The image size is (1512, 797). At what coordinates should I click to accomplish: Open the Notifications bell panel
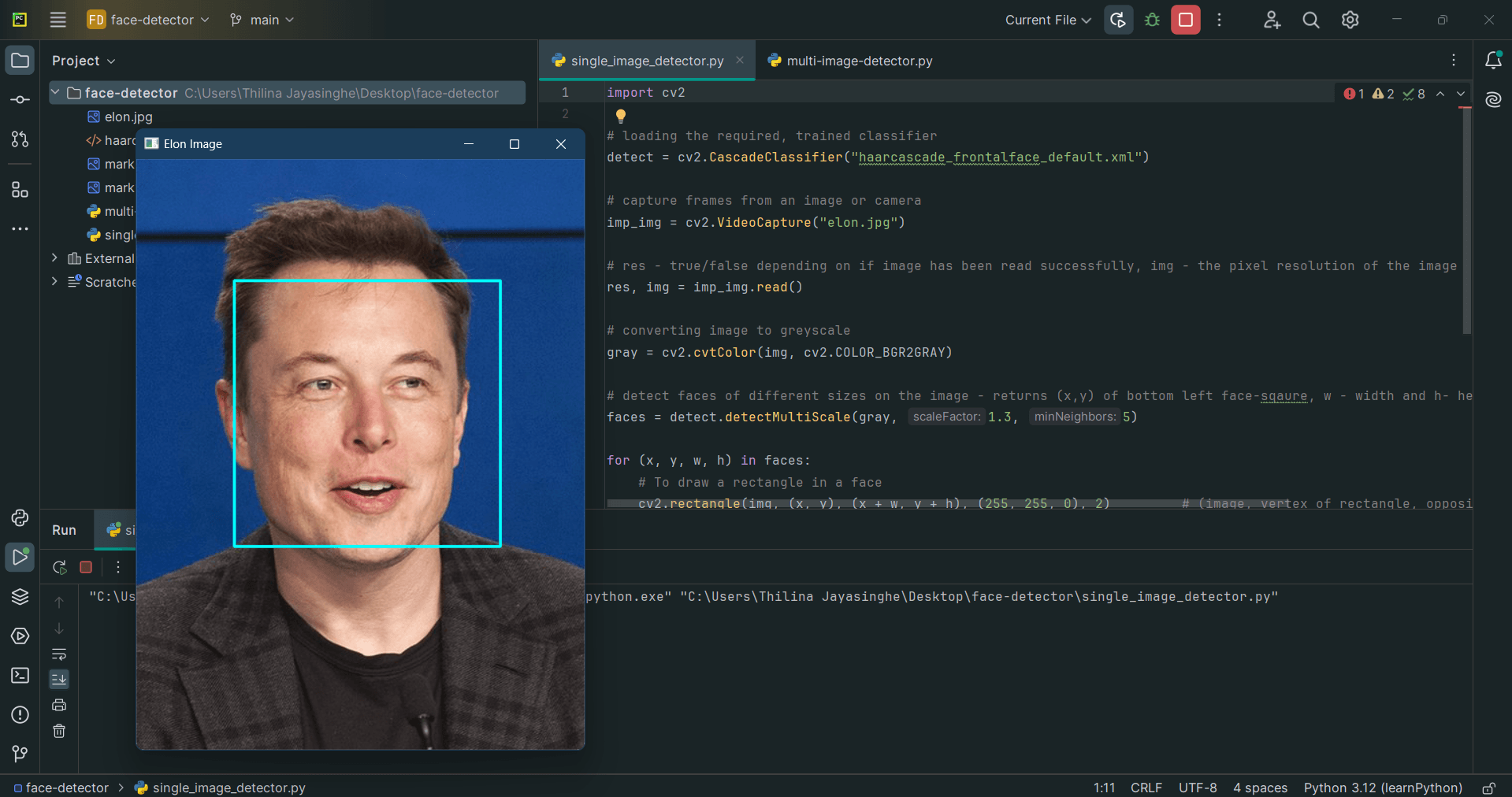coord(1493,61)
